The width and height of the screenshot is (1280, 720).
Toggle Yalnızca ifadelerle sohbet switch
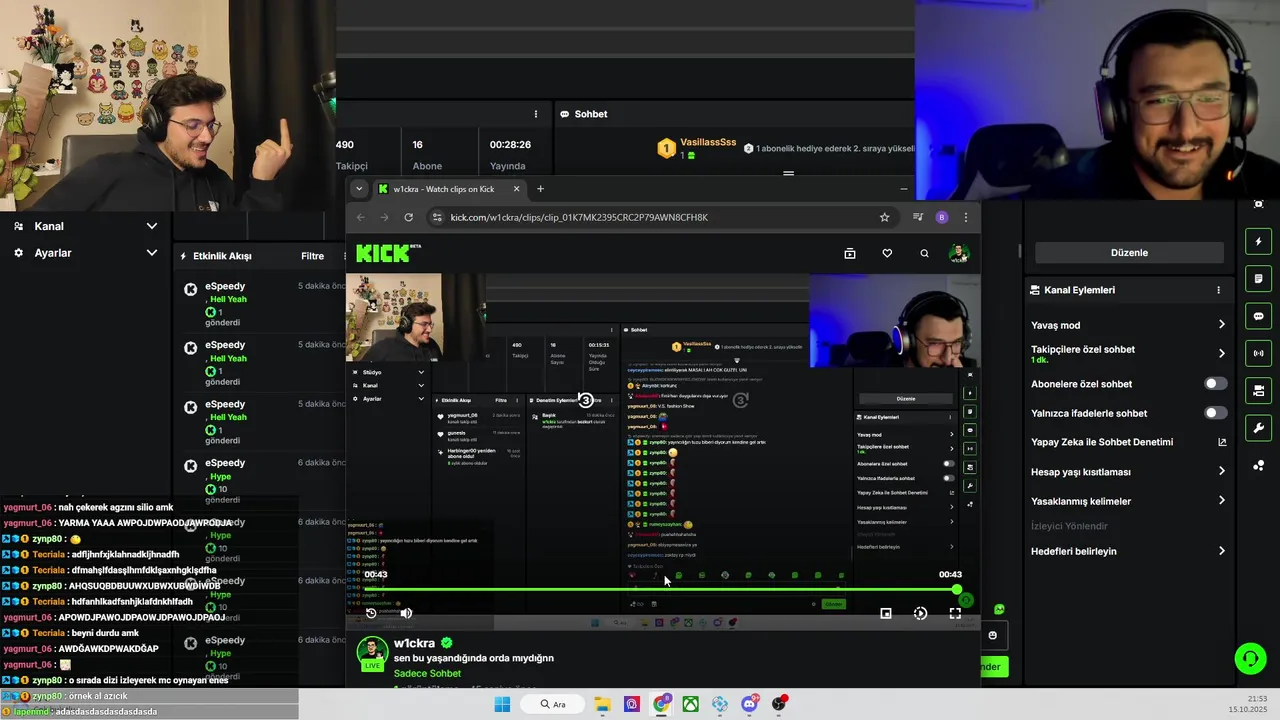[x=1215, y=413]
